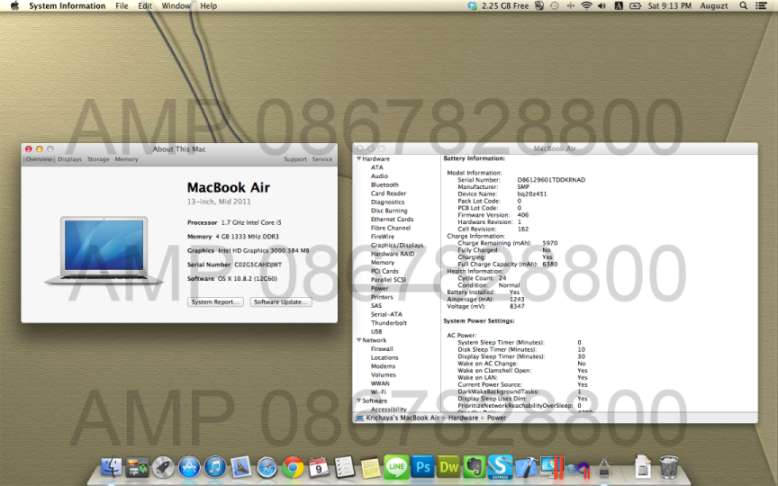Click the System Report button
Image resolution: width=778 pixels, height=486 pixels.
[x=215, y=301]
